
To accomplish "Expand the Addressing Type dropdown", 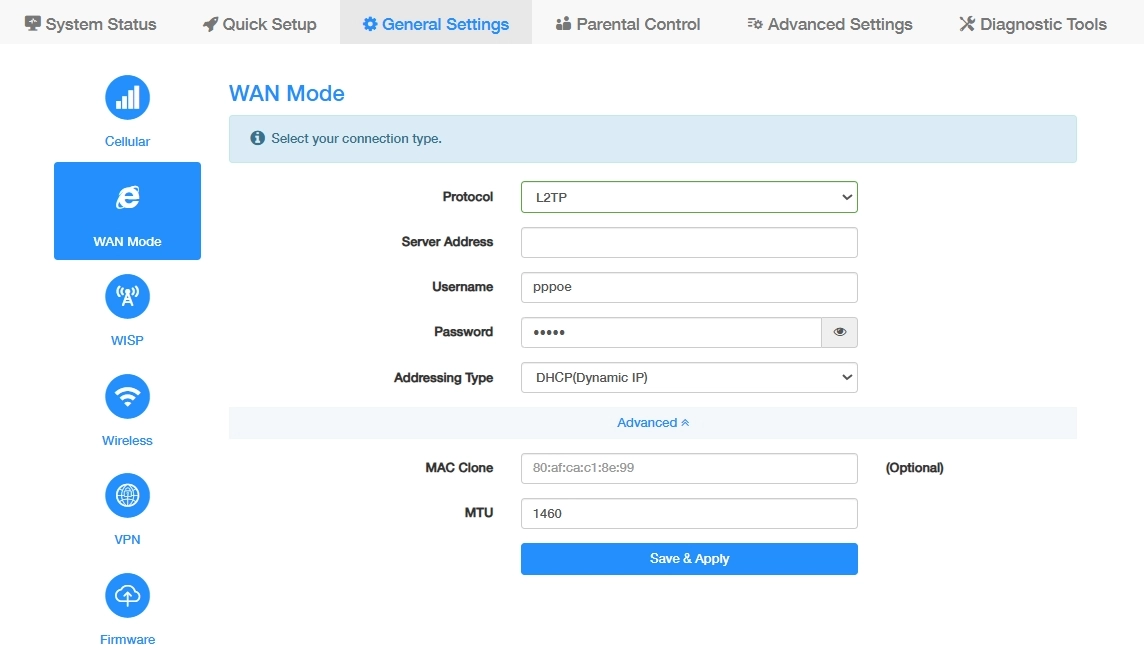I will [689, 377].
